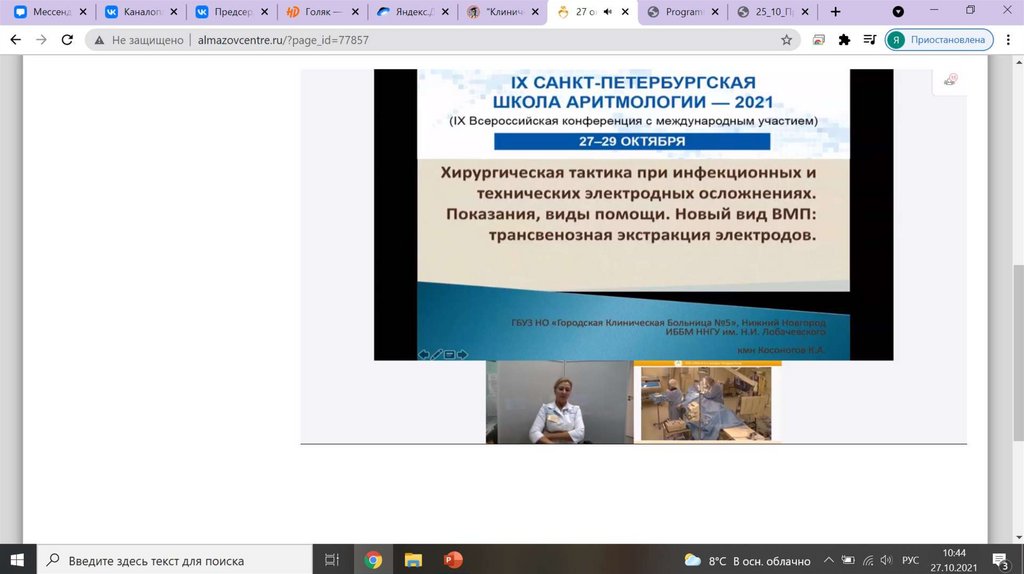
Task: Open the Chrome three-dot menu
Action: point(1008,40)
